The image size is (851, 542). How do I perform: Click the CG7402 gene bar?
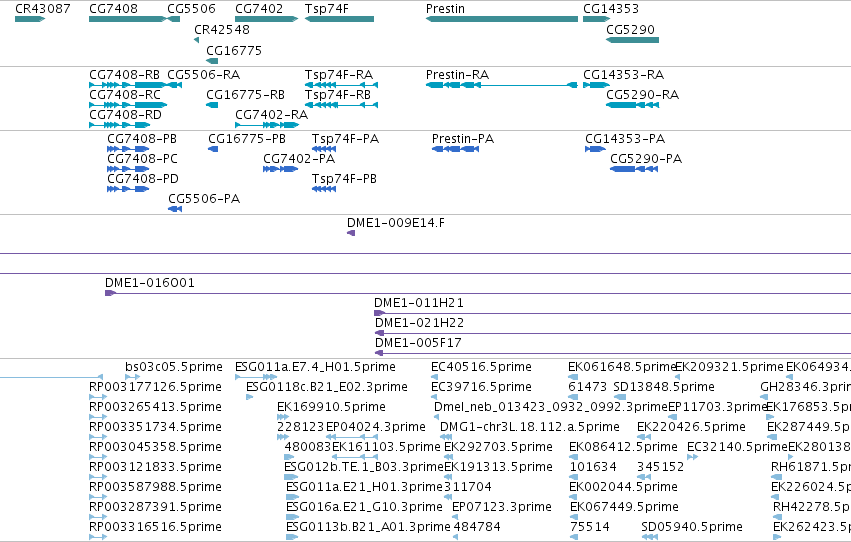pyautogui.click(x=266, y=19)
